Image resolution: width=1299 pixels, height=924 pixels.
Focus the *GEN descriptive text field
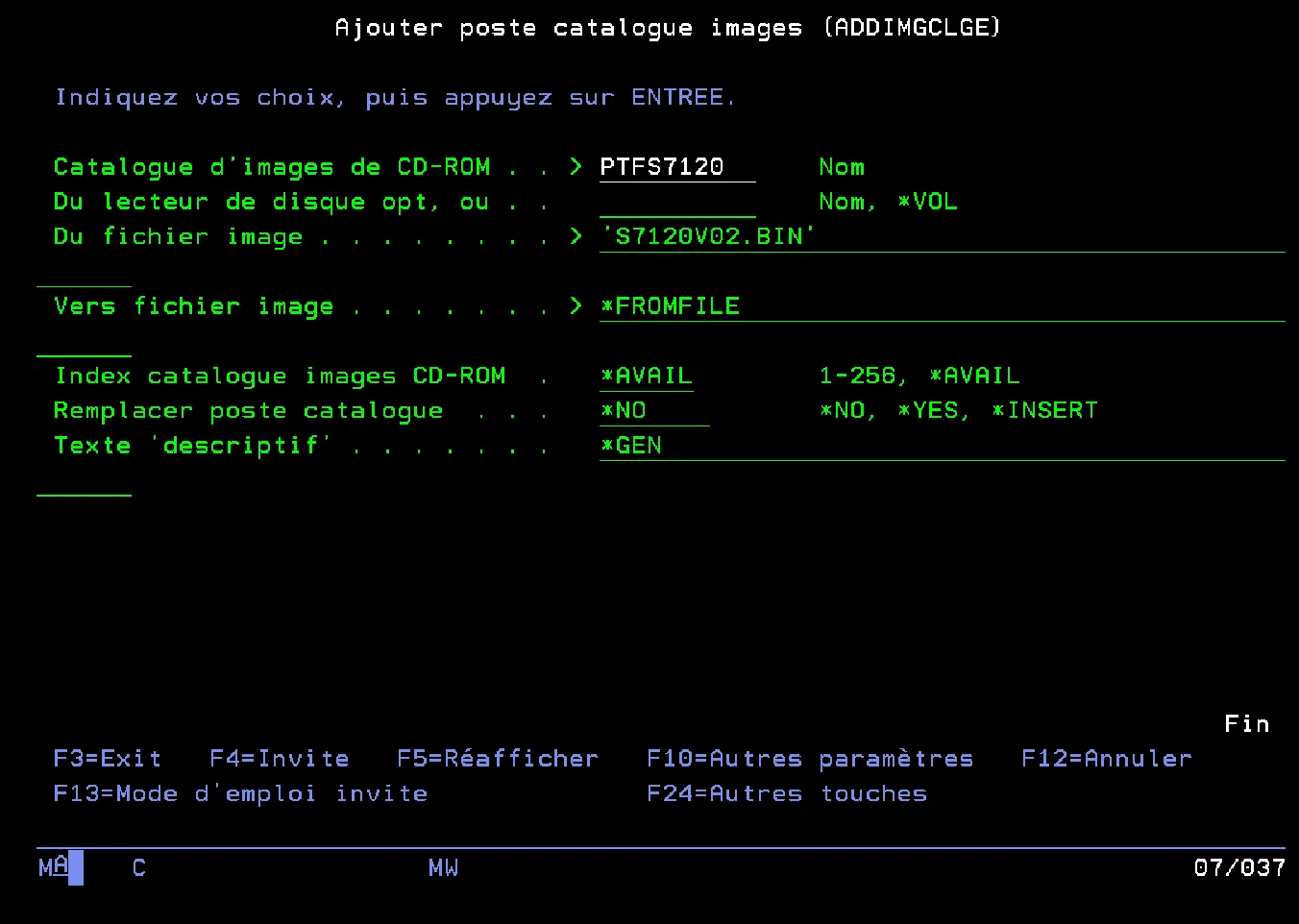[x=942, y=446]
